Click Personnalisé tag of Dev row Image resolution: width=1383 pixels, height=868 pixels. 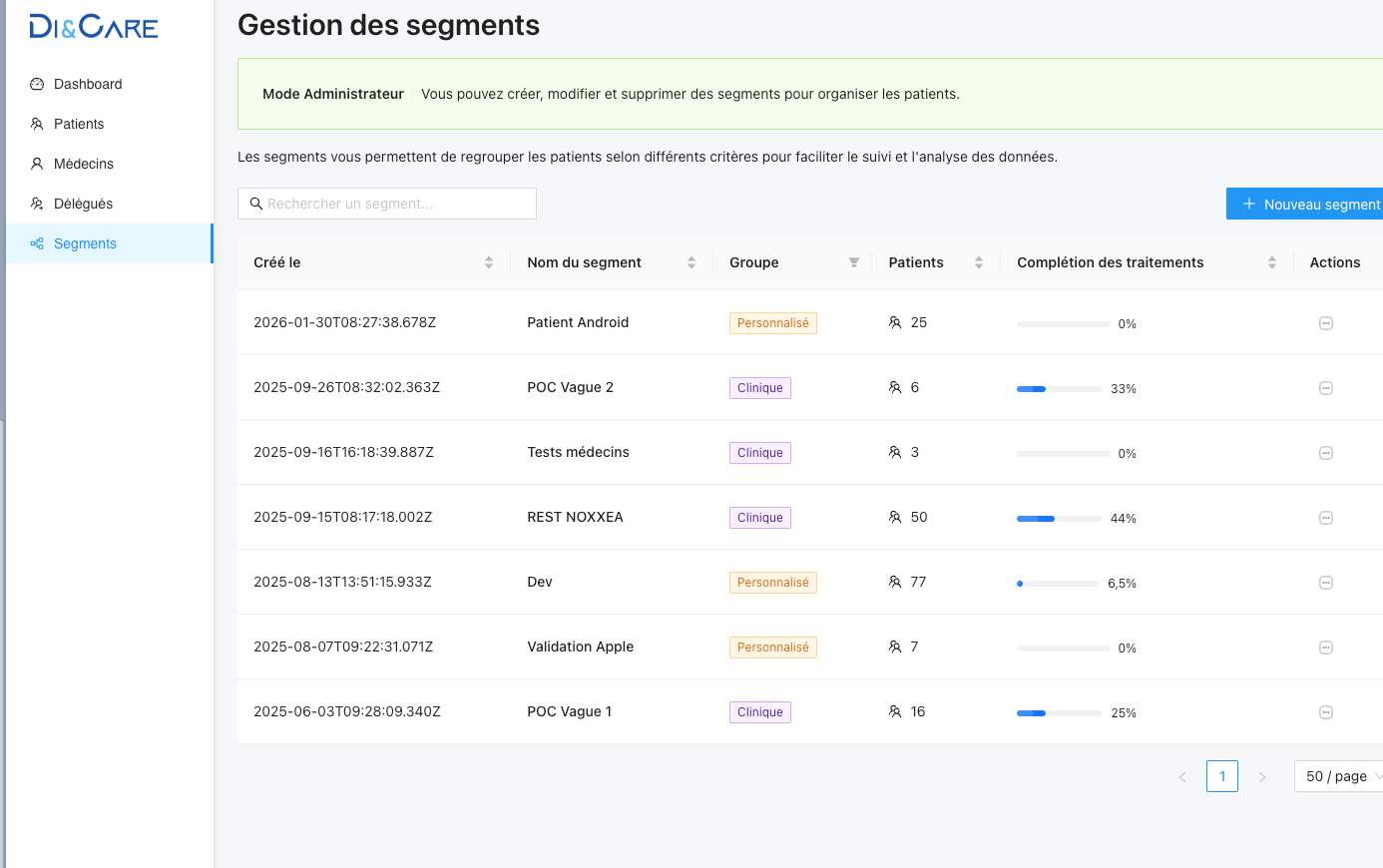(773, 583)
